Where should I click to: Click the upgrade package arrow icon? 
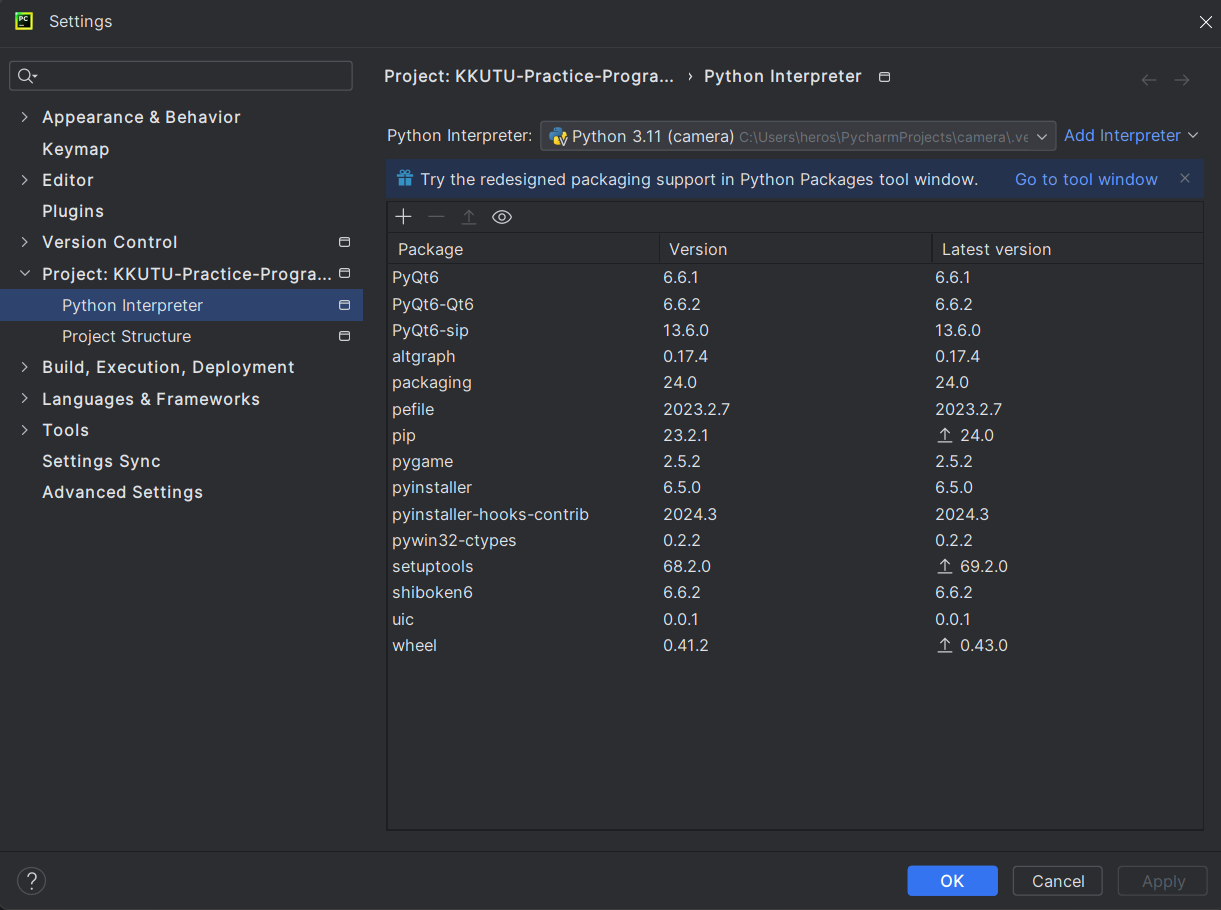point(468,217)
